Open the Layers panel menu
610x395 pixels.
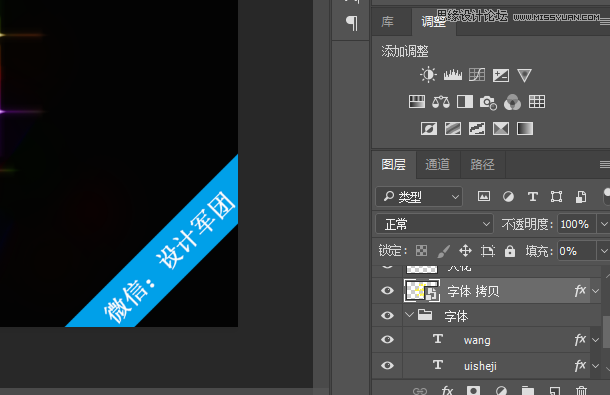click(x=605, y=165)
